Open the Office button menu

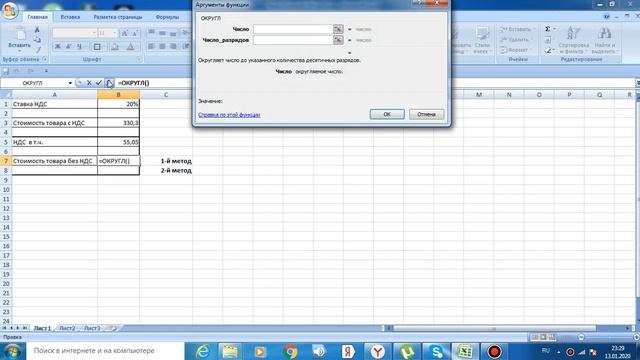(x=10, y=11)
